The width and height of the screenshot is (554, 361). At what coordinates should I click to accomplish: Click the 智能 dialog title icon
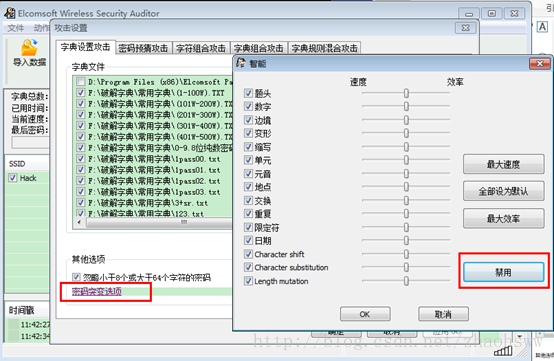pyautogui.click(x=241, y=63)
